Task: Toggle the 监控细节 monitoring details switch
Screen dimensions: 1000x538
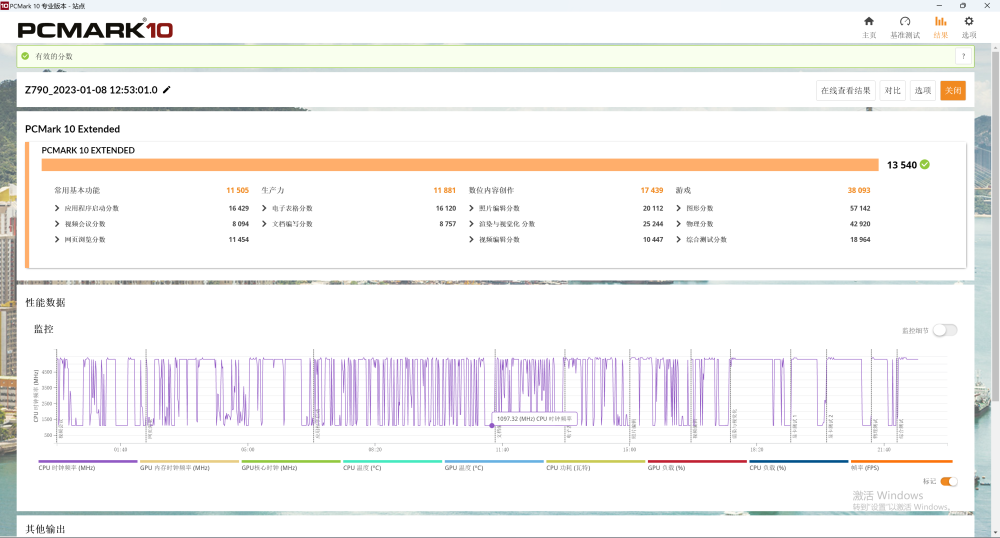Action: (944, 330)
